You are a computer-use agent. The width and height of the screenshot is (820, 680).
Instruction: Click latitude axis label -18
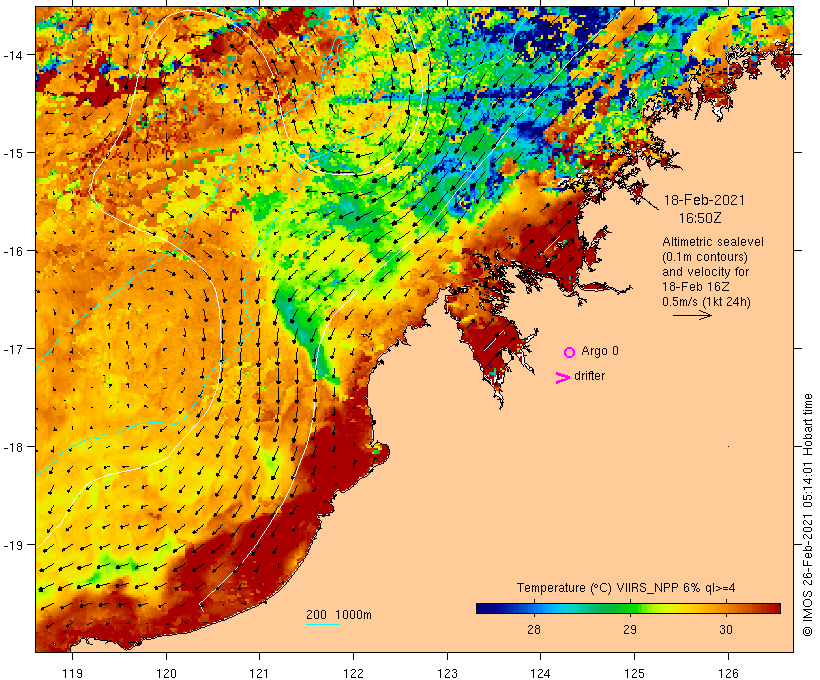coord(12,447)
